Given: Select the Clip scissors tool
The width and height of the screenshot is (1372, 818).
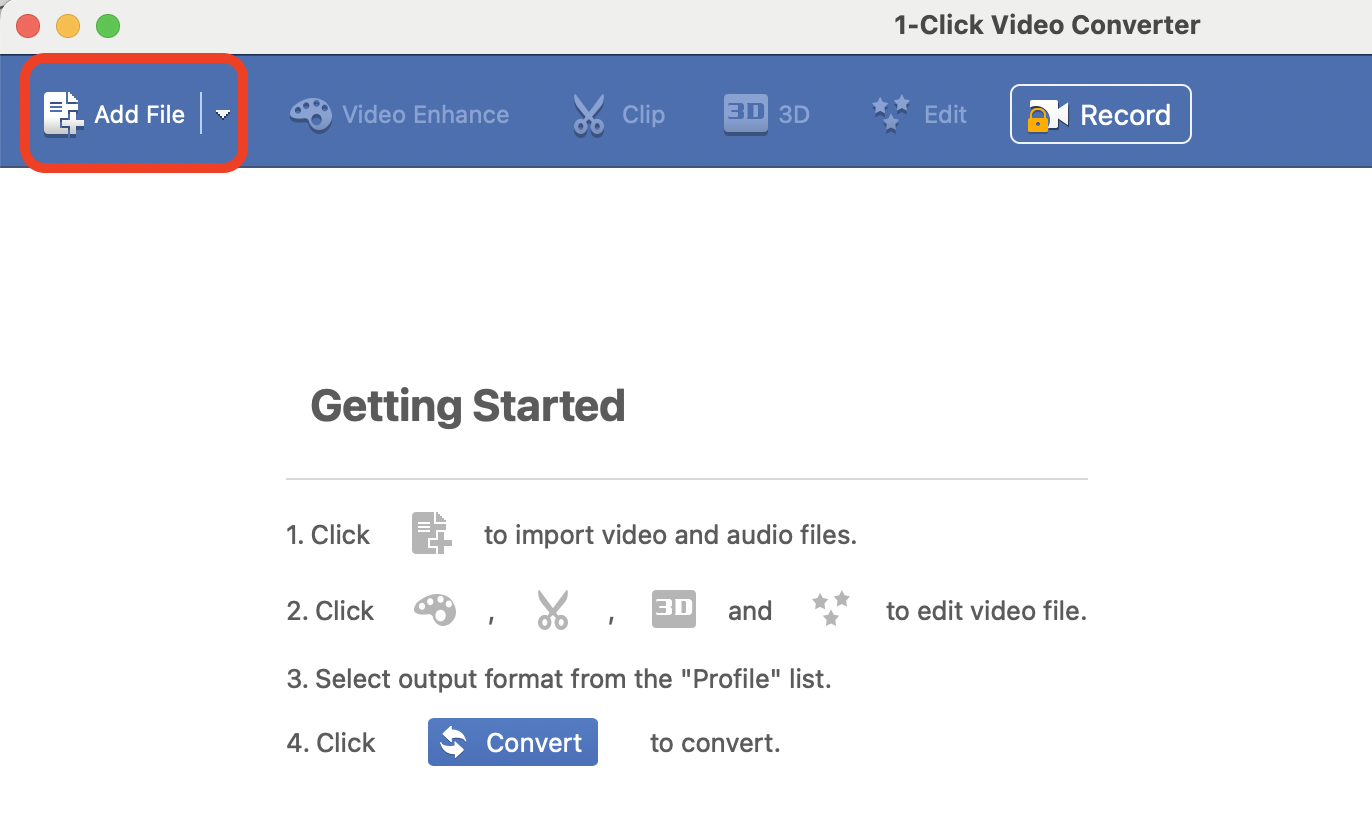Looking at the screenshot, I should pyautogui.click(x=618, y=114).
